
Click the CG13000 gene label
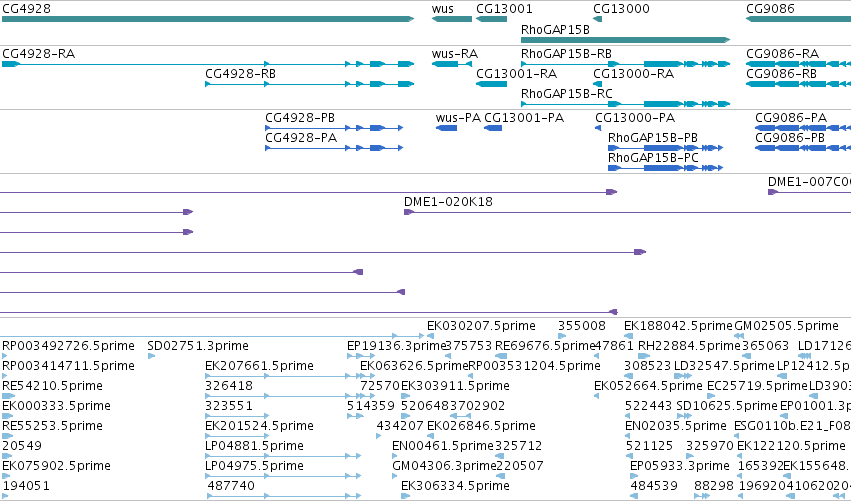(x=621, y=9)
